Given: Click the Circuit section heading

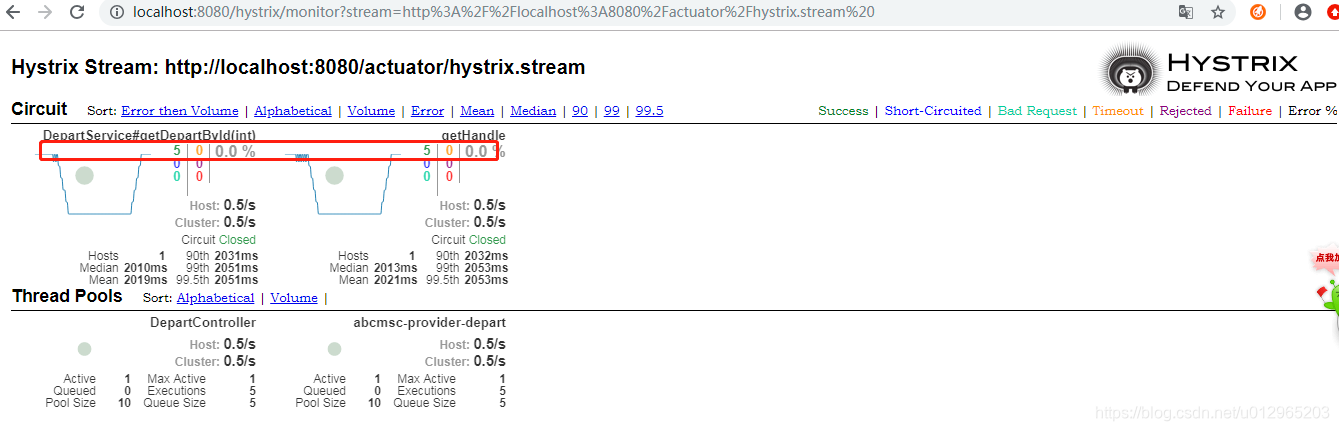Looking at the screenshot, I should click(x=40, y=109).
